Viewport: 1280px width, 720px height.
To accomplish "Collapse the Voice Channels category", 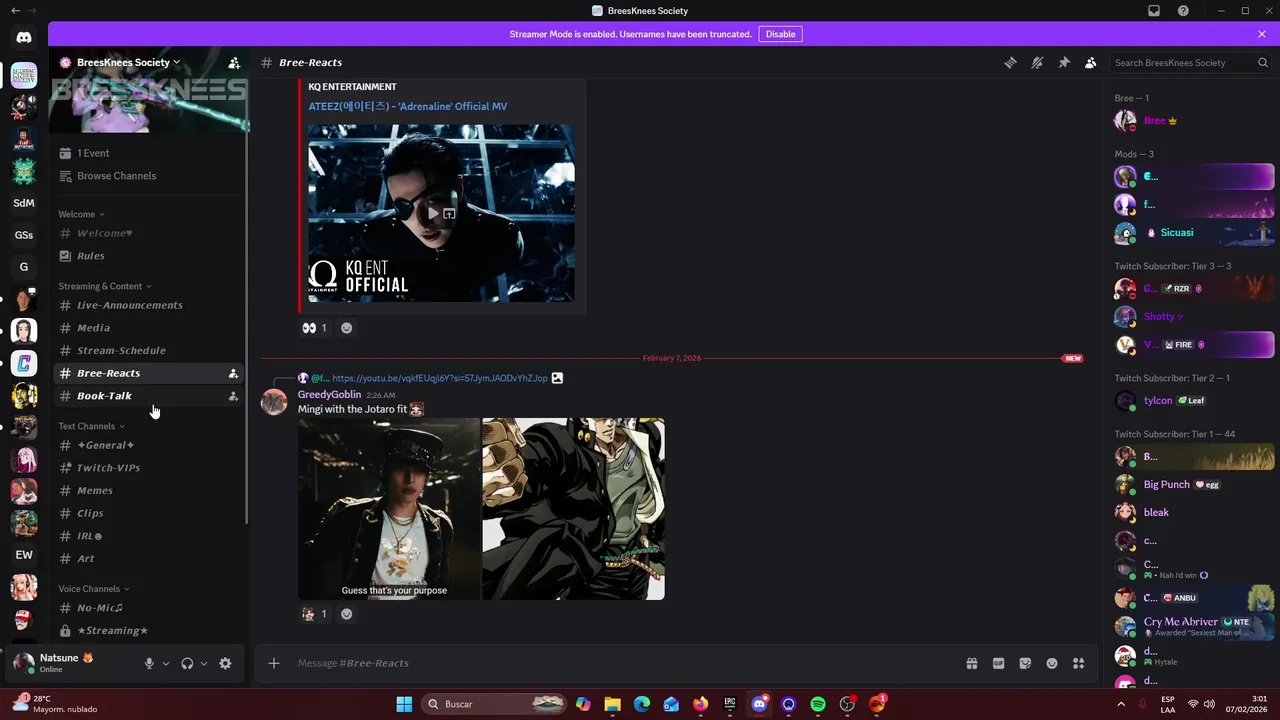I will [x=94, y=589].
